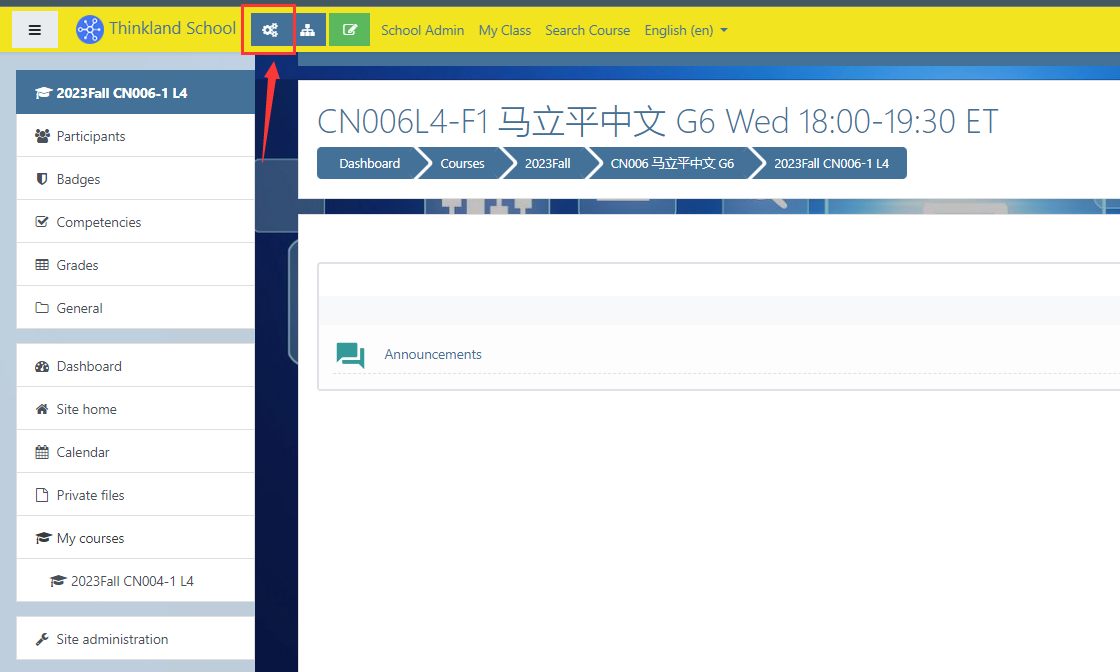The height and width of the screenshot is (672, 1120).
Task: Open Competencies in the side panel
Action: pos(98,222)
